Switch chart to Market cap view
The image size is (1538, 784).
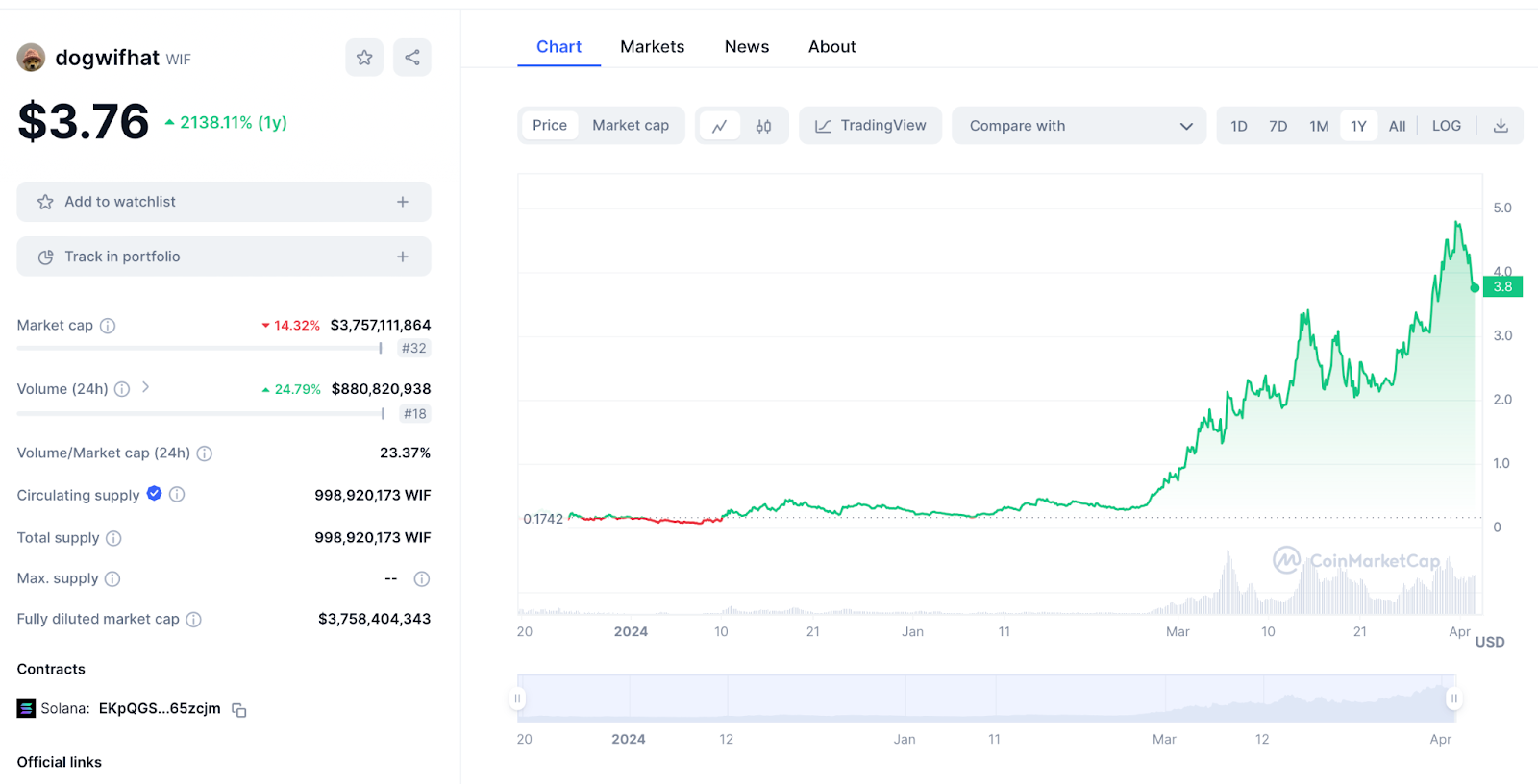click(631, 125)
